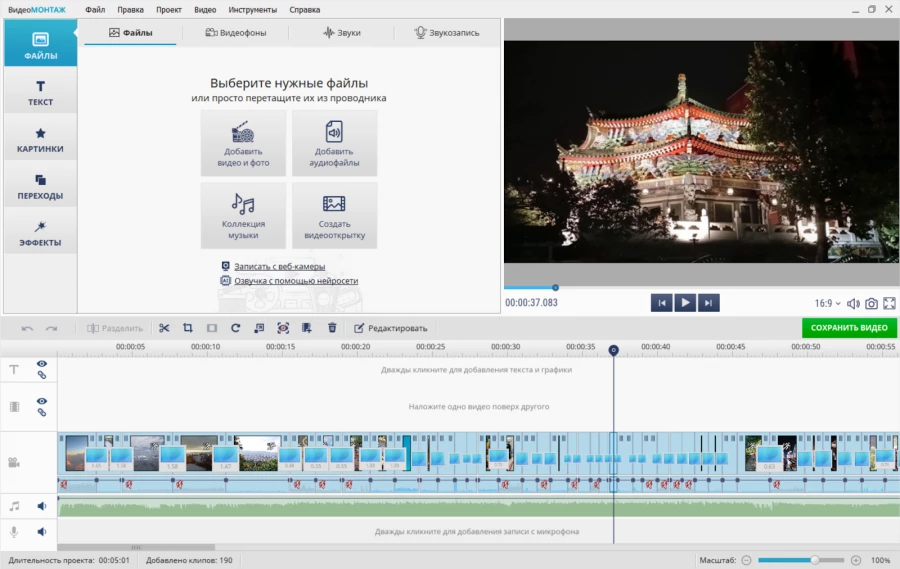Open Коллекция музыки
The width and height of the screenshot is (900, 569).
pyautogui.click(x=243, y=215)
